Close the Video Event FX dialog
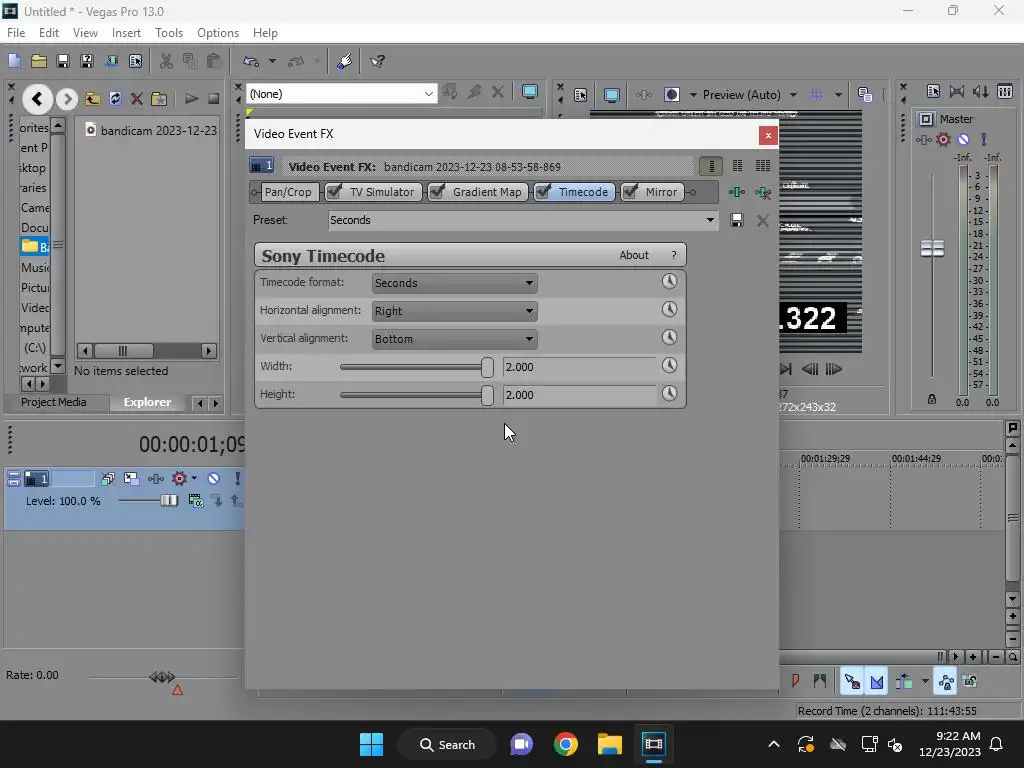The height and width of the screenshot is (768, 1024). click(x=768, y=135)
